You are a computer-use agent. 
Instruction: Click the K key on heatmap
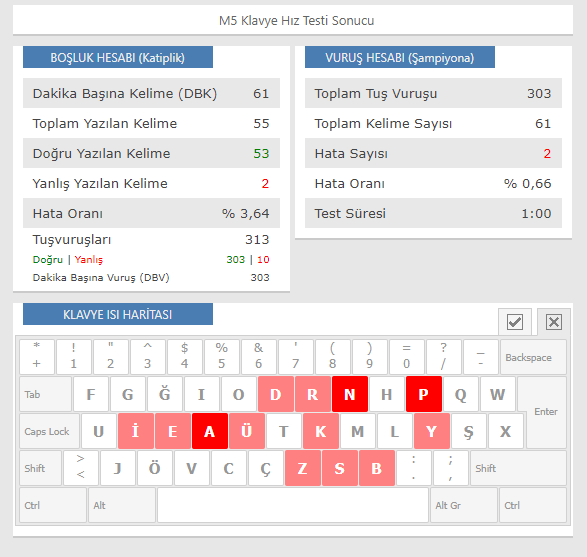point(321,431)
